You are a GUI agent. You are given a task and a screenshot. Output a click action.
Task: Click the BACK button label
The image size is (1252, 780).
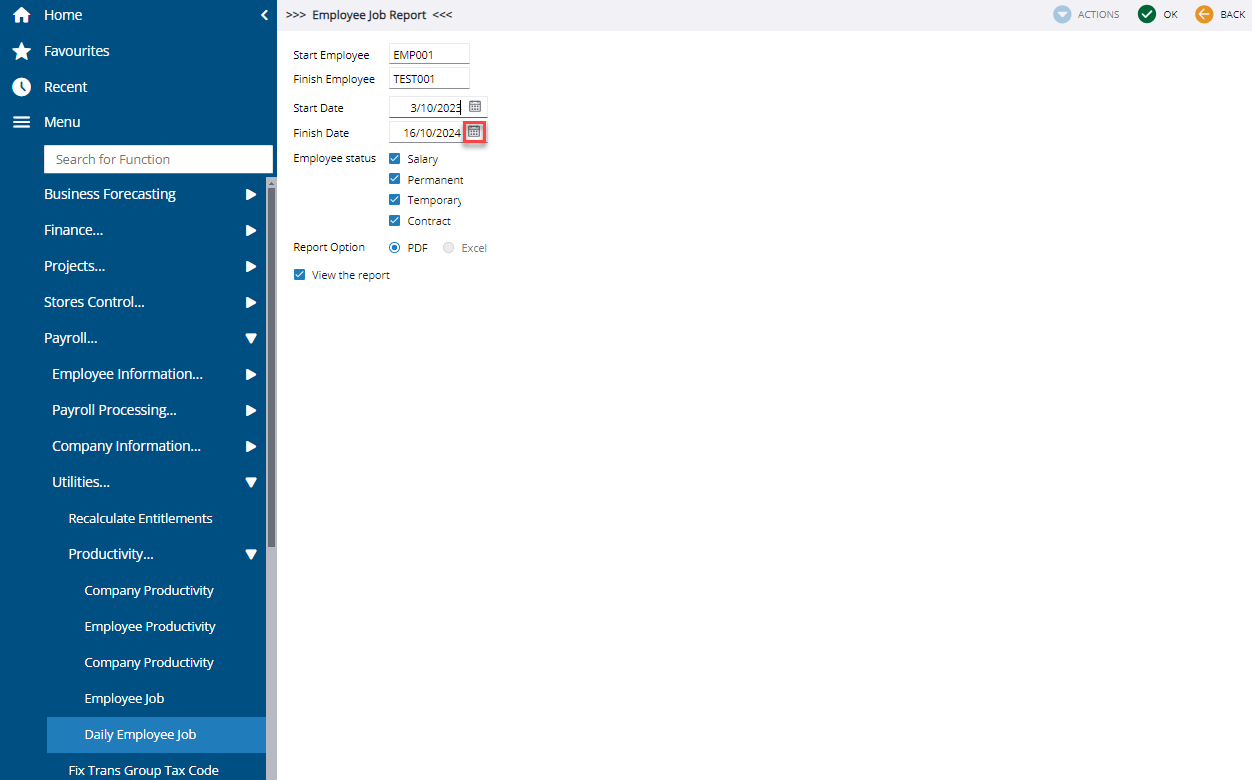(x=1232, y=15)
